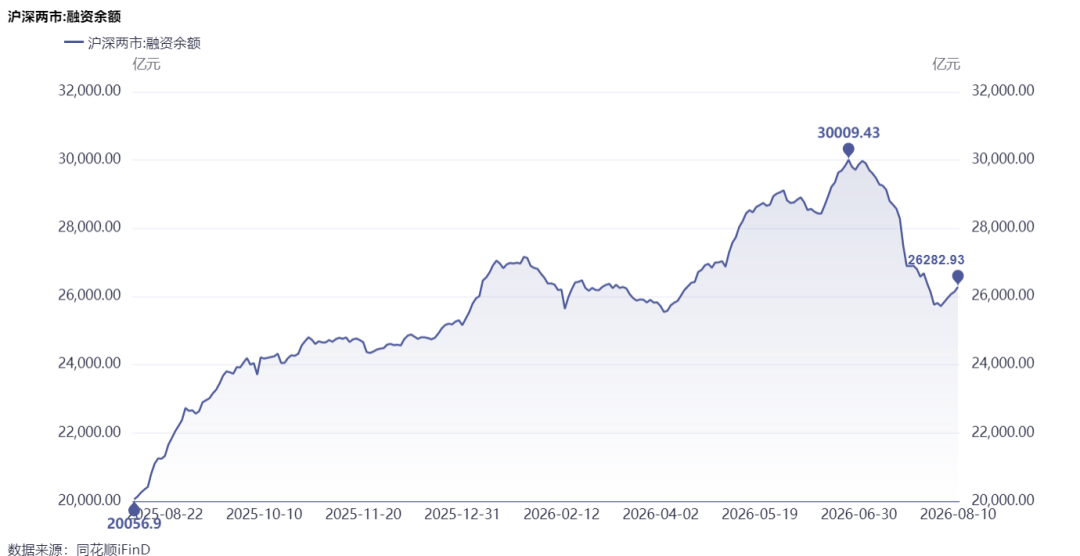Click right axis label 28,000.00

click(1002, 227)
